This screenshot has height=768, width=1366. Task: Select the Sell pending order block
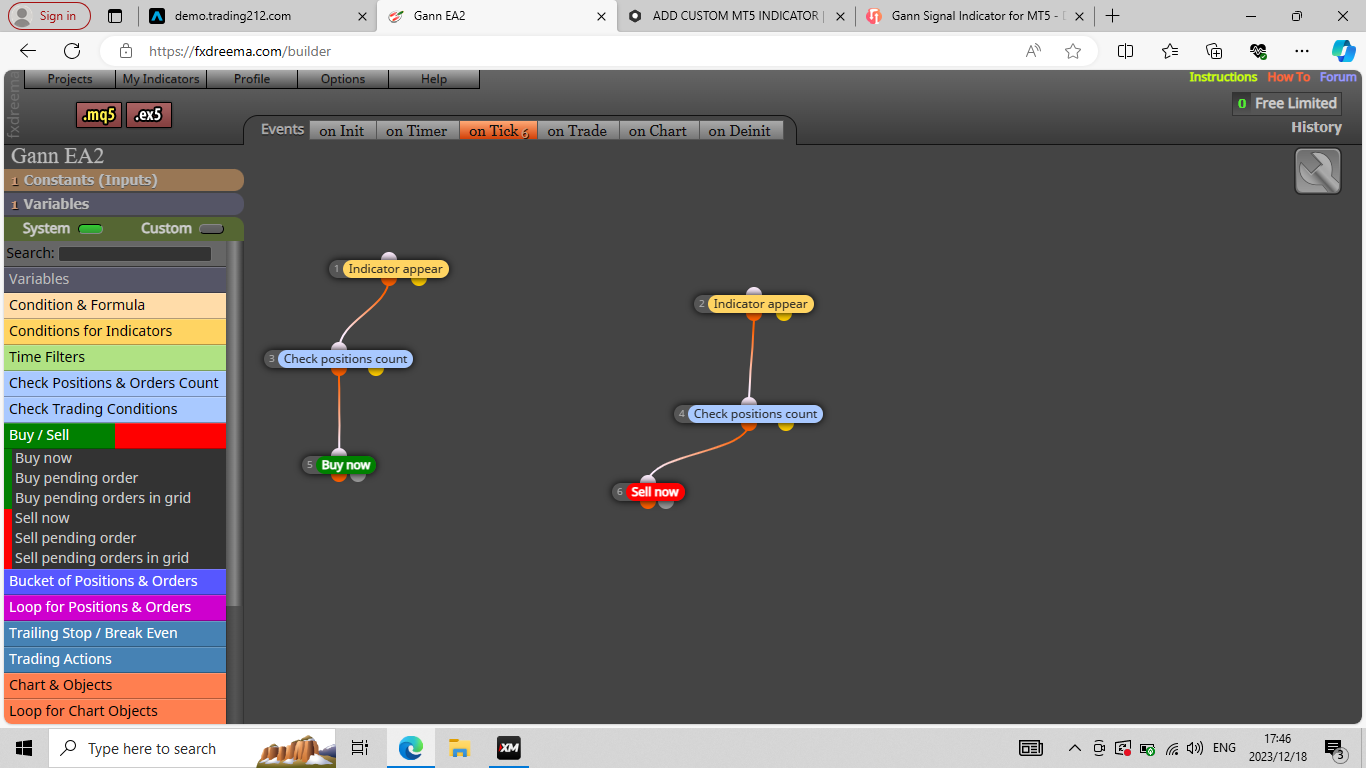(x=75, y=538)
